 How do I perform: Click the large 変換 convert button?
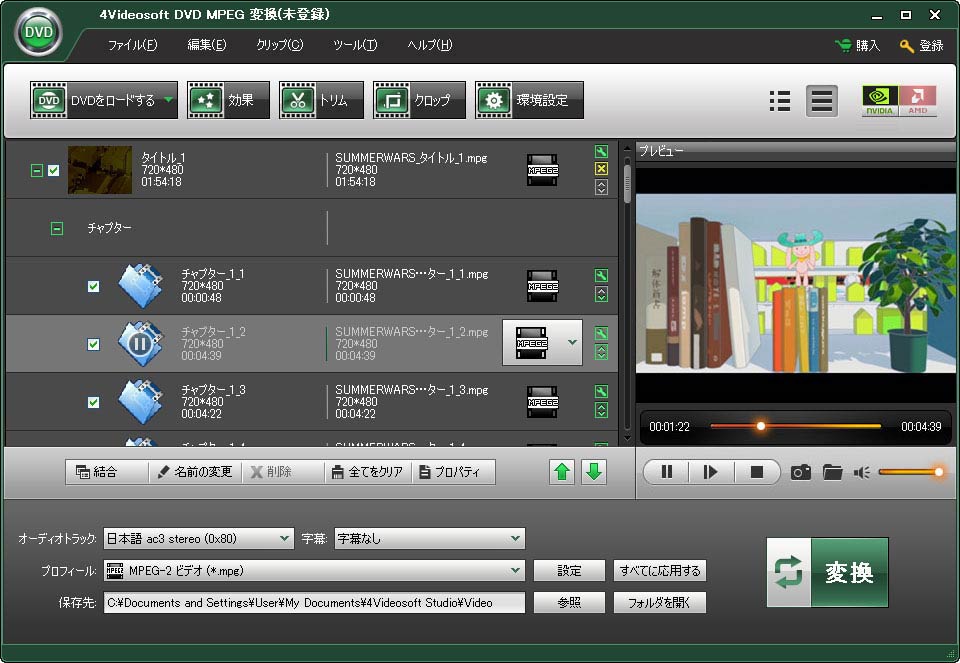(827, 572)
